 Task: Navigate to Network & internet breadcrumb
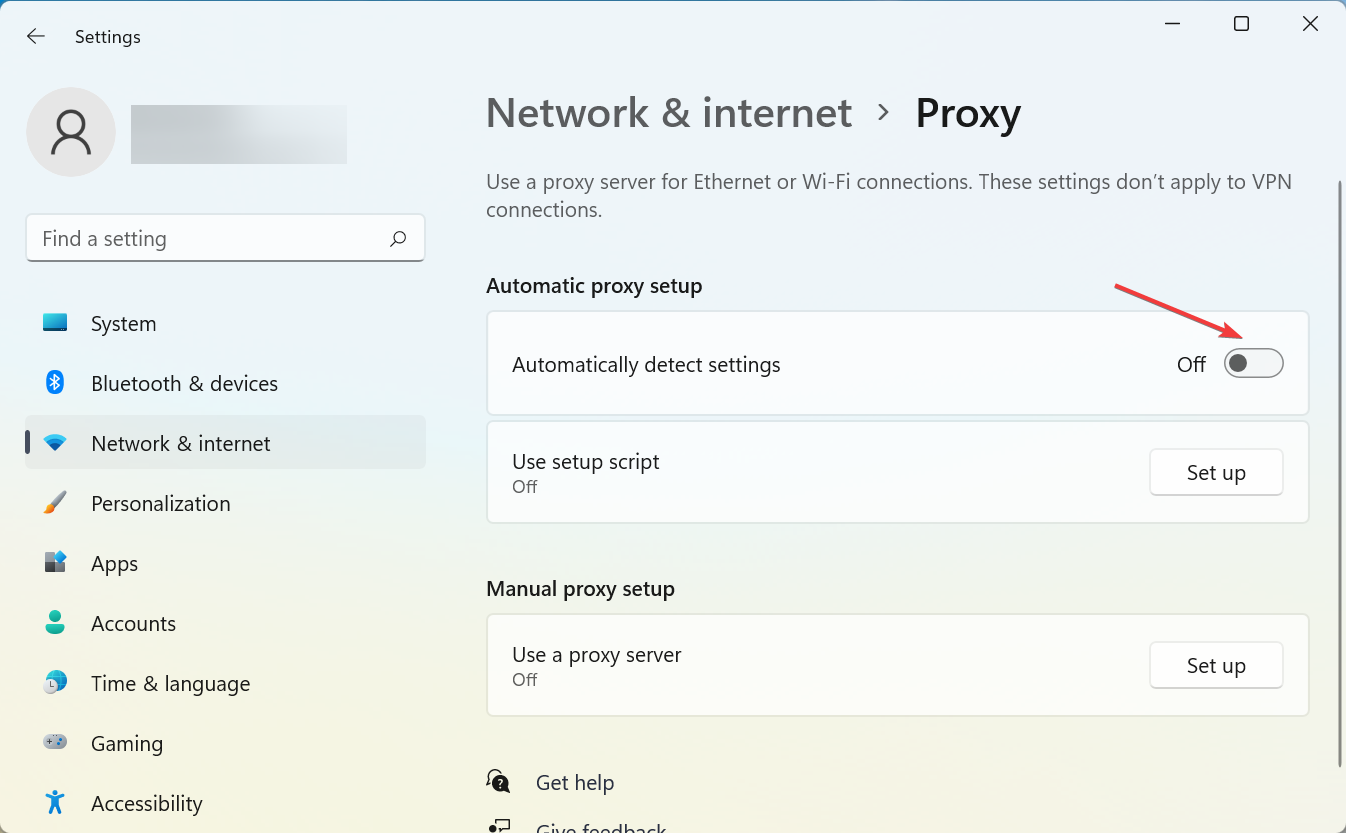point(669,113)
